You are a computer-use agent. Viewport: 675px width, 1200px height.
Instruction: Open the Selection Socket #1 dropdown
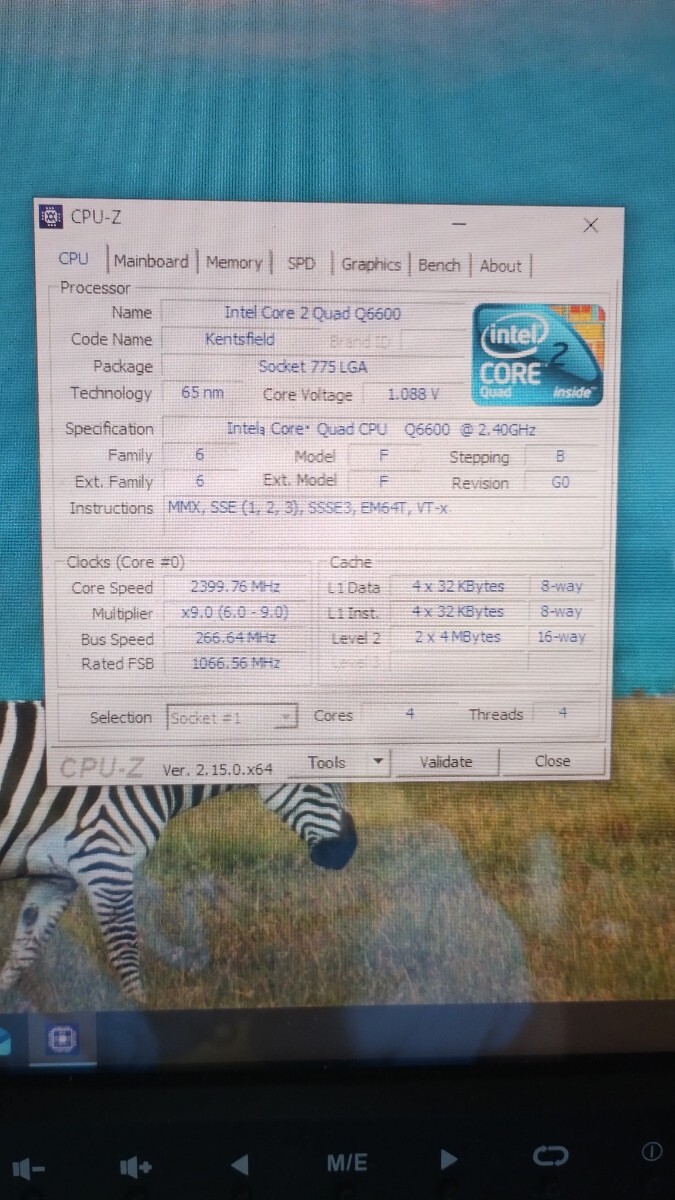coord(232,717)
